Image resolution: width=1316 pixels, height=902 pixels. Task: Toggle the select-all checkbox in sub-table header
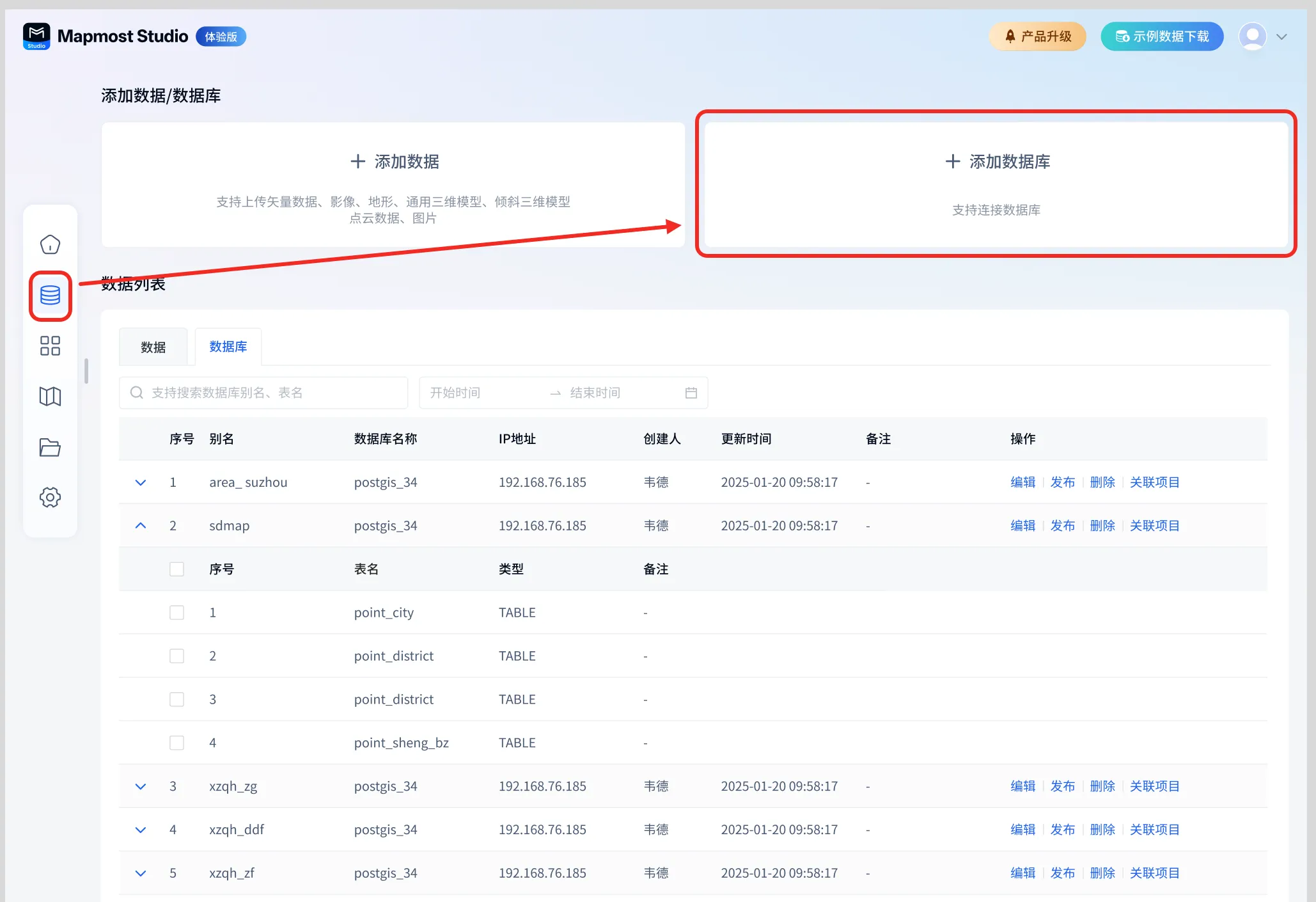176,569
